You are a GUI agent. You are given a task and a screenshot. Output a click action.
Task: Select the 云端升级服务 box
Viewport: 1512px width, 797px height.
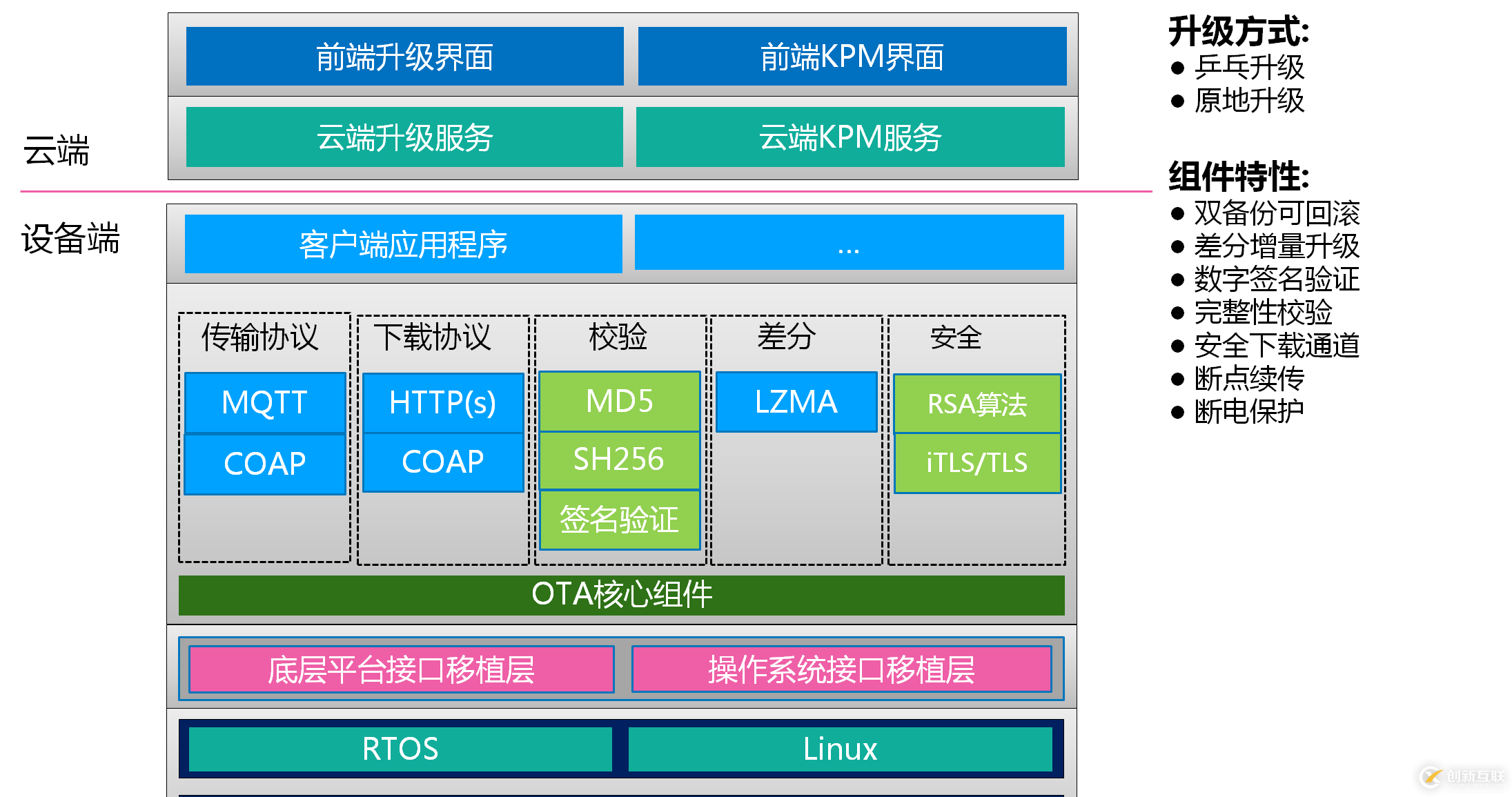coord(404,137)
